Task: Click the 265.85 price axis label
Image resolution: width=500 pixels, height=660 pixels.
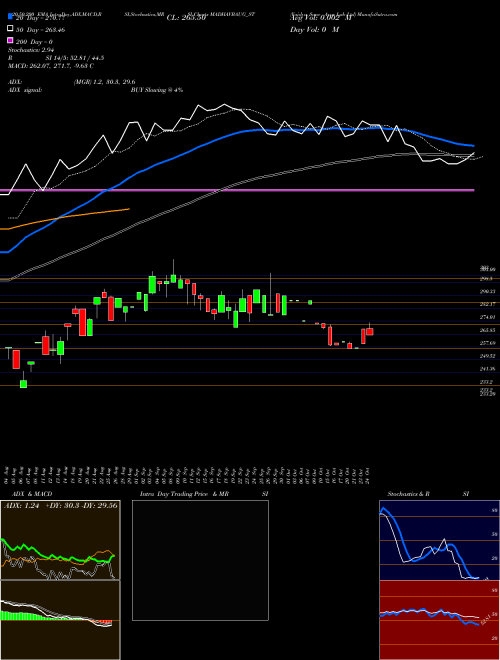Action: 487,330
